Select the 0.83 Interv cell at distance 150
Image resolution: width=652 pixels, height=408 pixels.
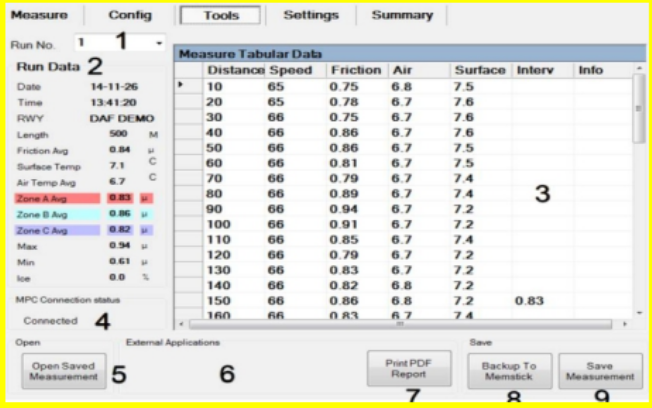(x=540, y=300)
